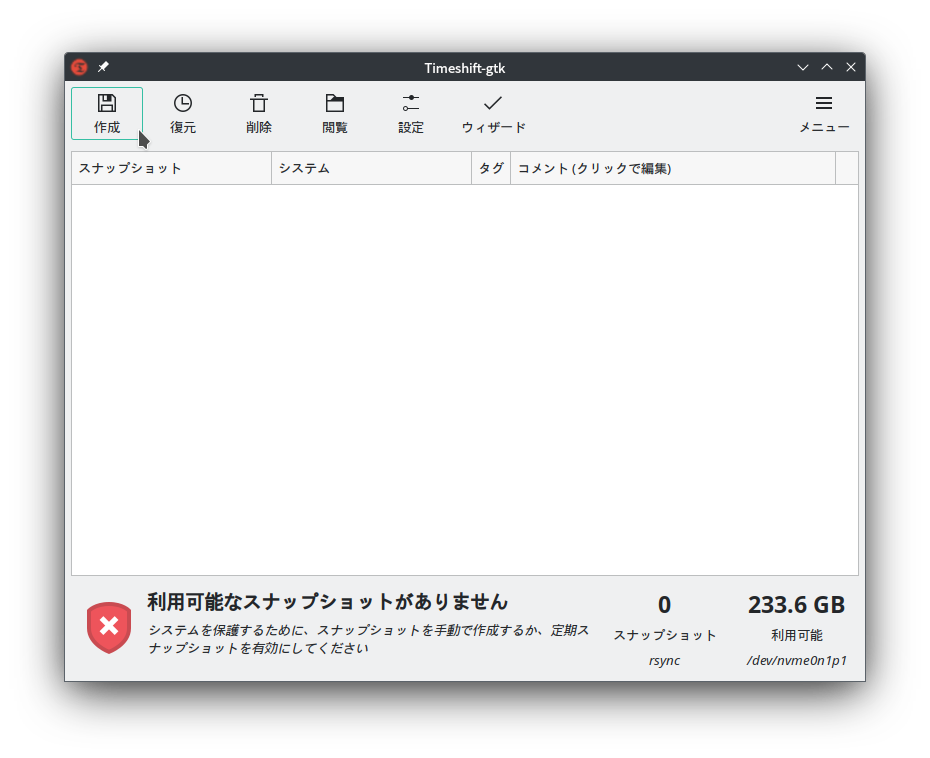Image resolution: width=930 pixels, height=758 pixels.
Task: Click the 削除 (Delete) trash icon
Action: 259,103
